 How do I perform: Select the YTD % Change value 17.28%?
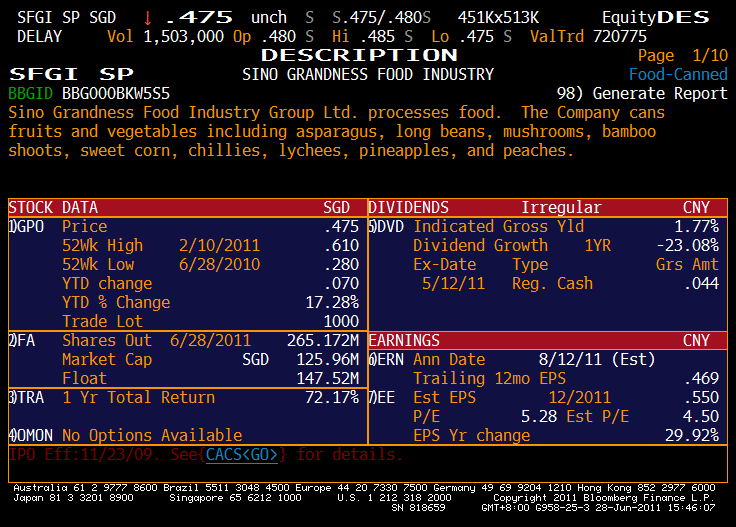pyautogui.click(x=332, y=303)
